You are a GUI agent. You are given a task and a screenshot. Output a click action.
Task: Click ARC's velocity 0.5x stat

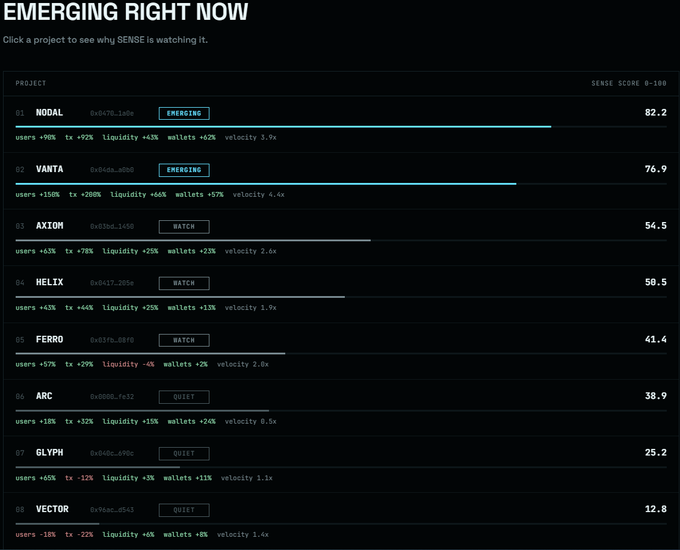pos(250,422)
